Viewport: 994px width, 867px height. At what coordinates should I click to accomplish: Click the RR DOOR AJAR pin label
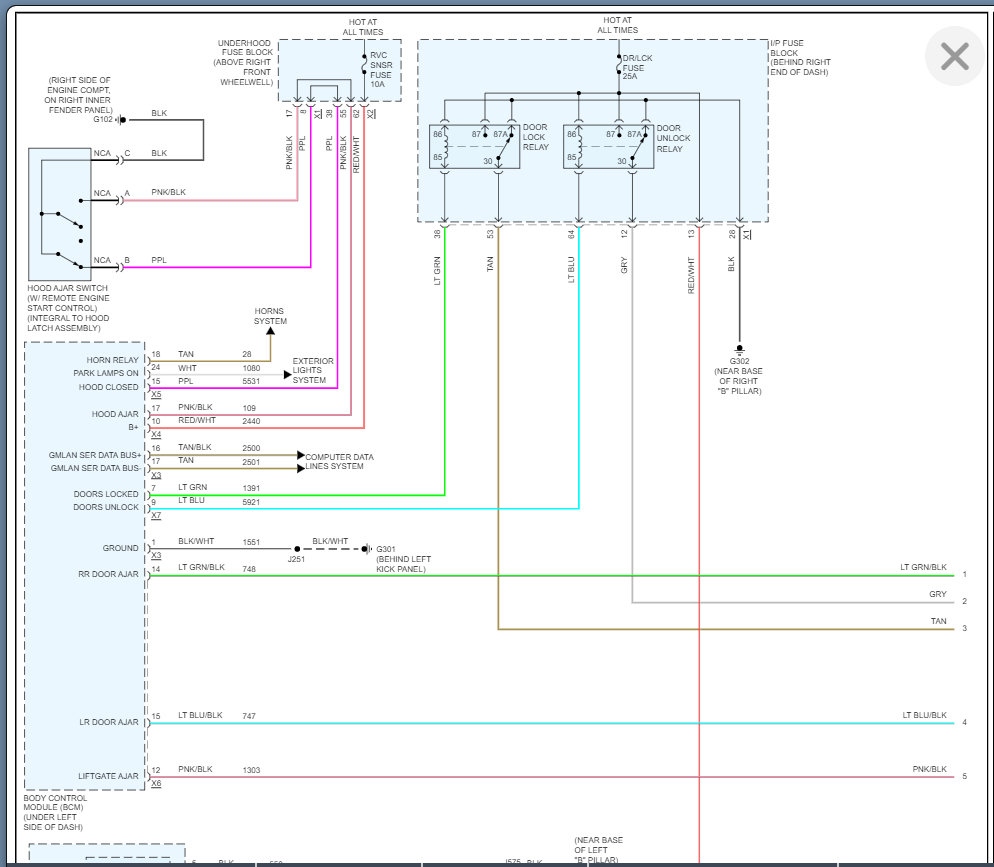coord(108,574)
